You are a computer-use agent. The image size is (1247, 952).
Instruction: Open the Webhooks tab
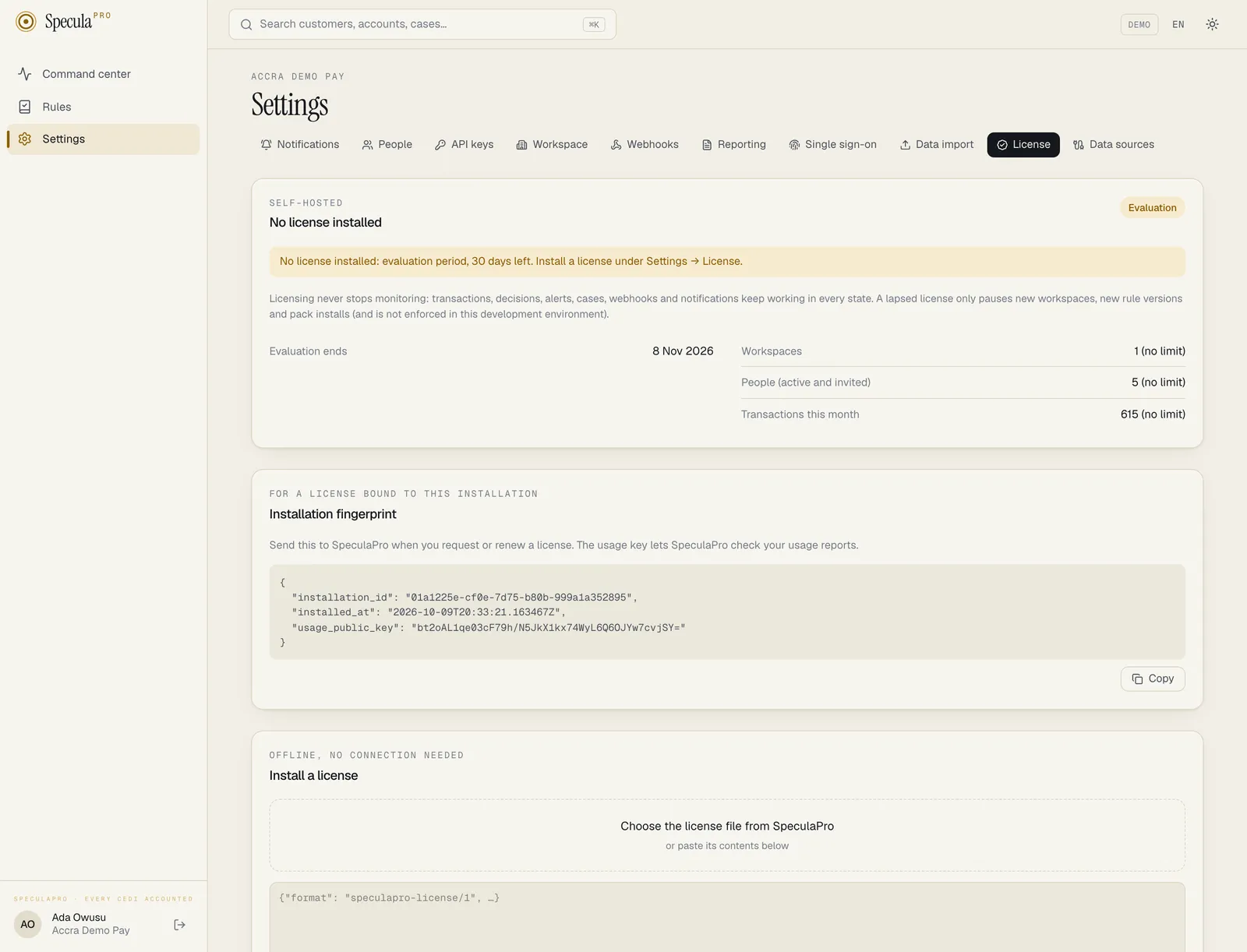pos(645,145)
